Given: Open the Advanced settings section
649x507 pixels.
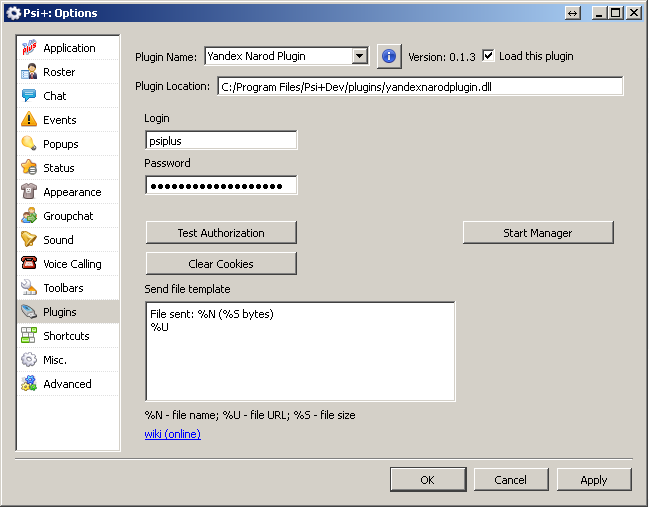Looking at the screenshot, I should (x=67, y=384).
